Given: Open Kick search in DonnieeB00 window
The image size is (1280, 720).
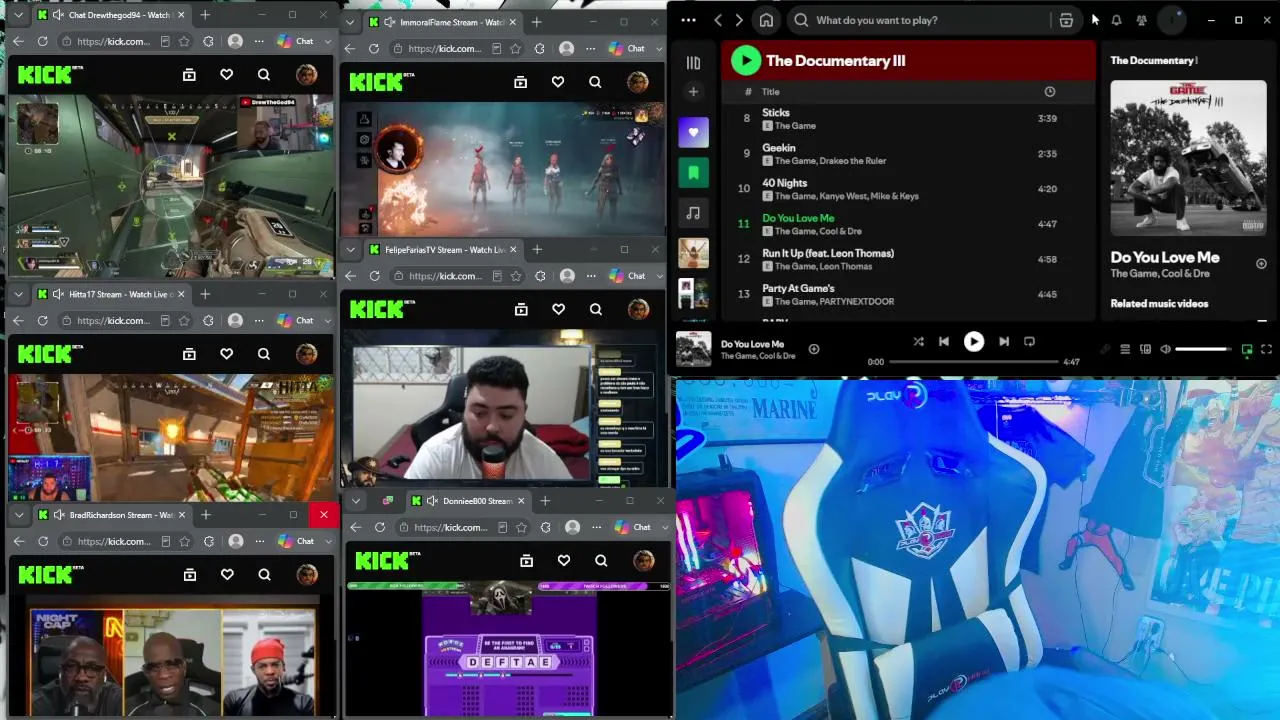Looking at the screenshot, I should click(601, 560).
